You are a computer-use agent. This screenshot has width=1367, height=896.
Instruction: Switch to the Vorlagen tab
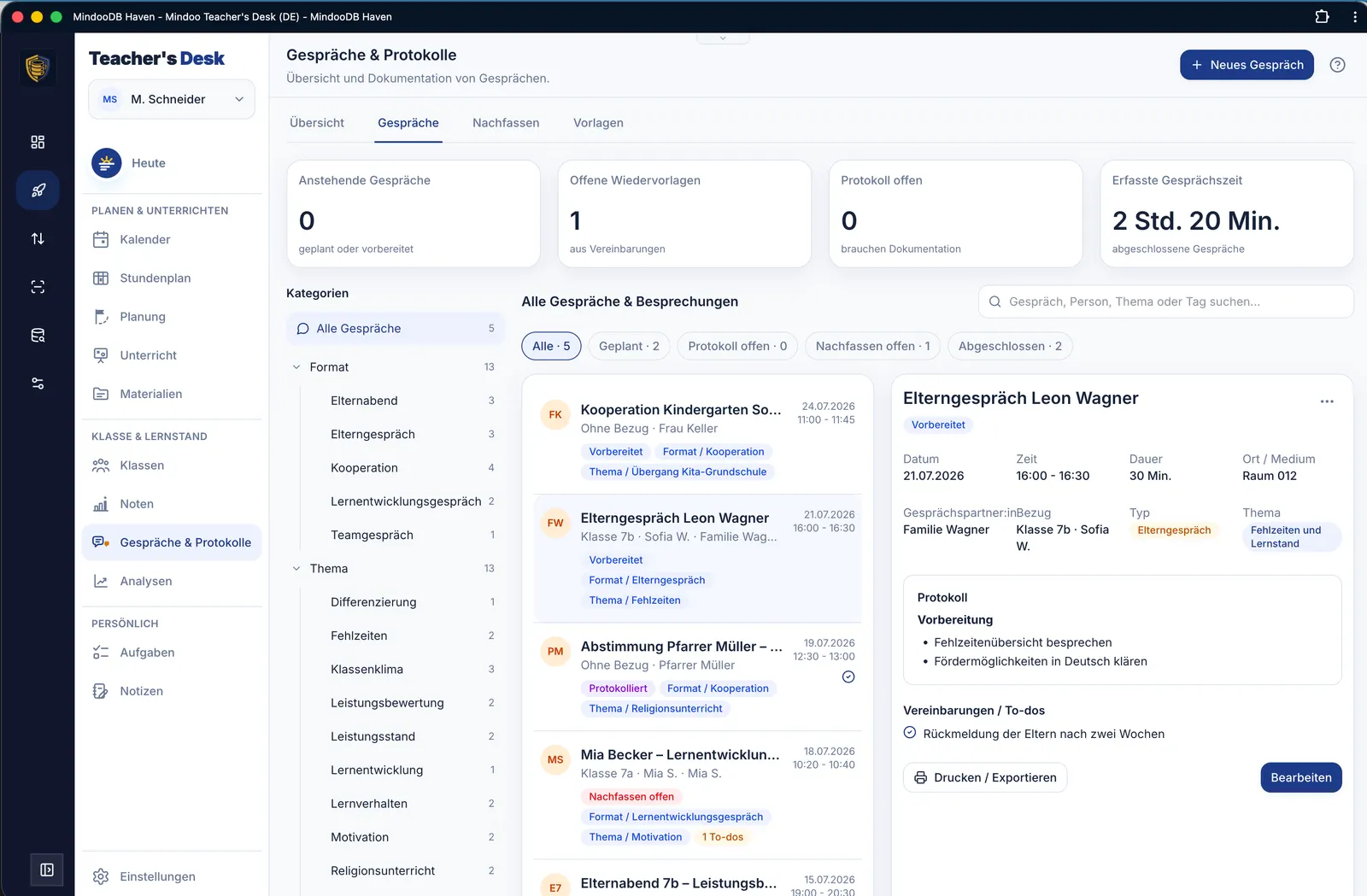(x=598, y=123)
